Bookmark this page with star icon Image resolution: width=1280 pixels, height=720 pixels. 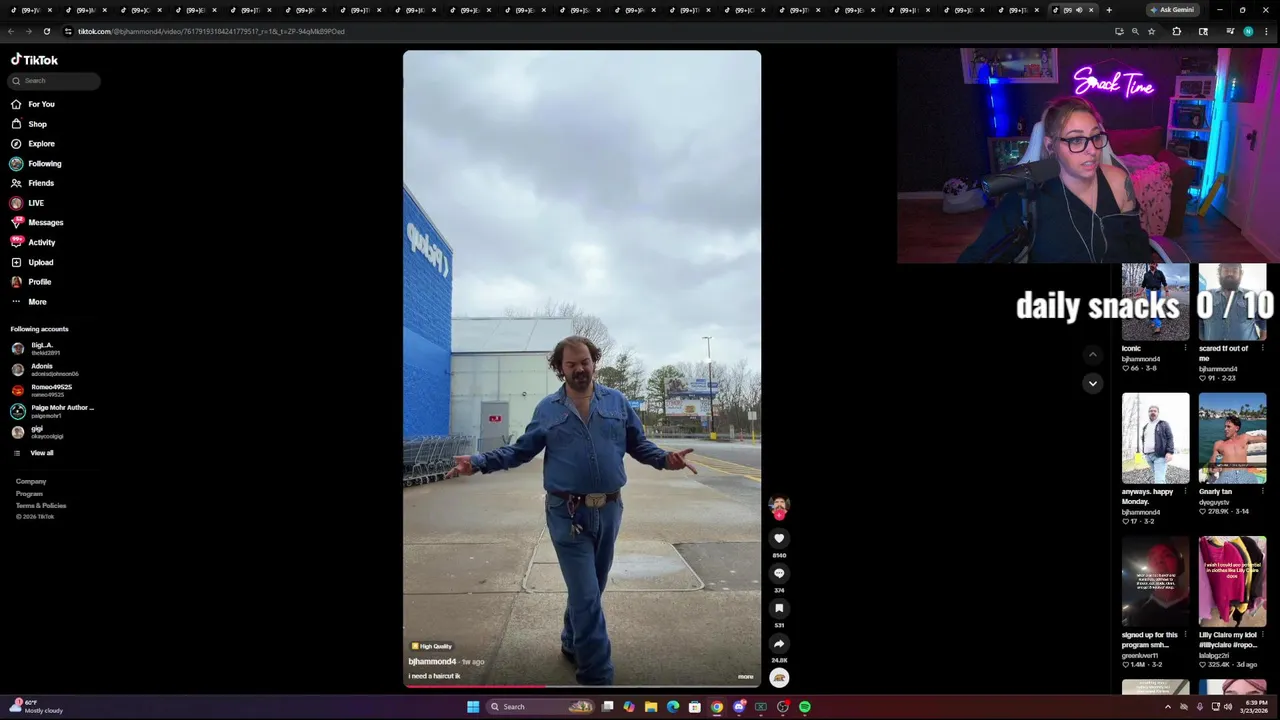point(1151,31)
